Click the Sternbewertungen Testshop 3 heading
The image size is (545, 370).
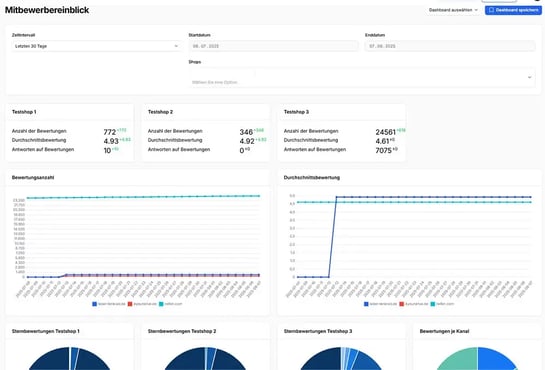coord(318,331)
